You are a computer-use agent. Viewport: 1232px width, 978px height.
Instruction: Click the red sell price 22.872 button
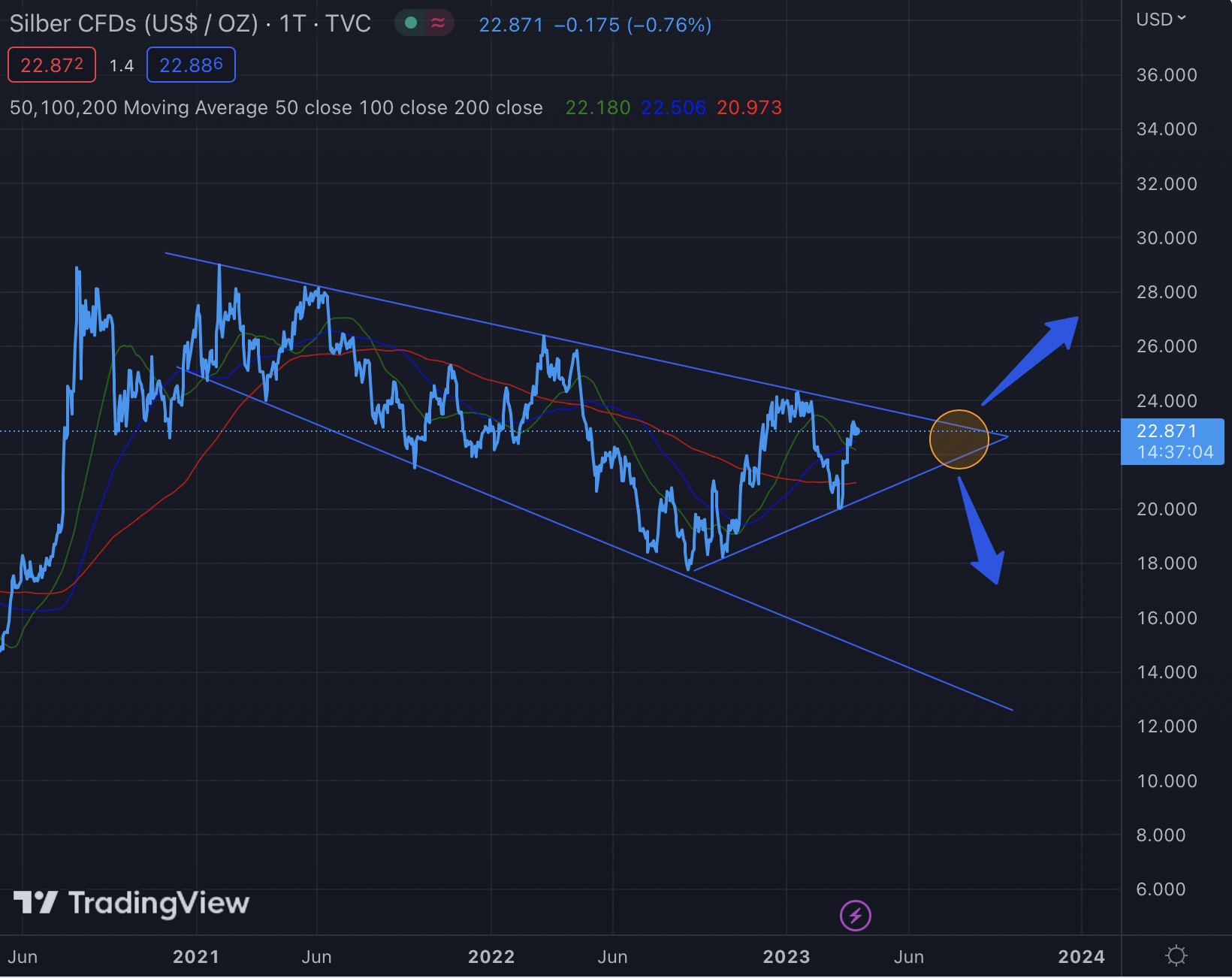52,65
